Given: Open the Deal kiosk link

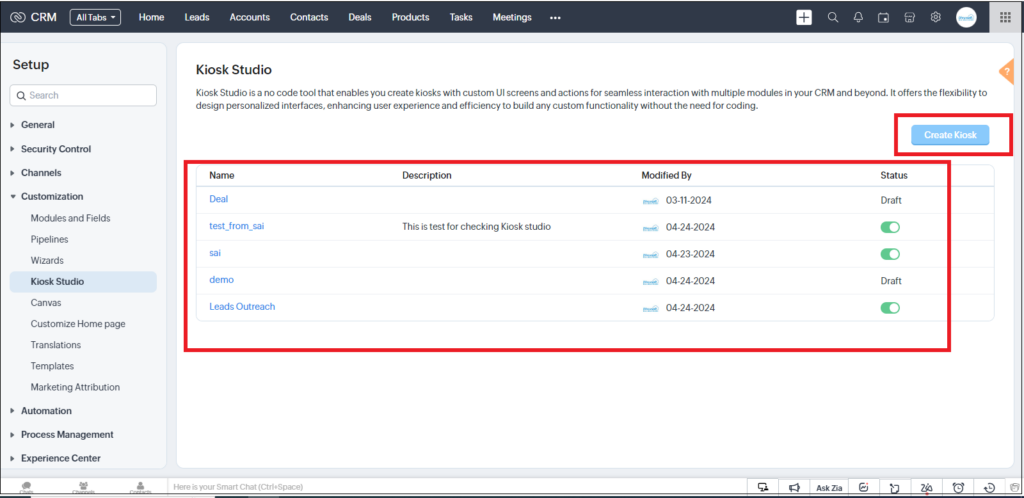Looking at the screenshot, I should pos(219,199).
